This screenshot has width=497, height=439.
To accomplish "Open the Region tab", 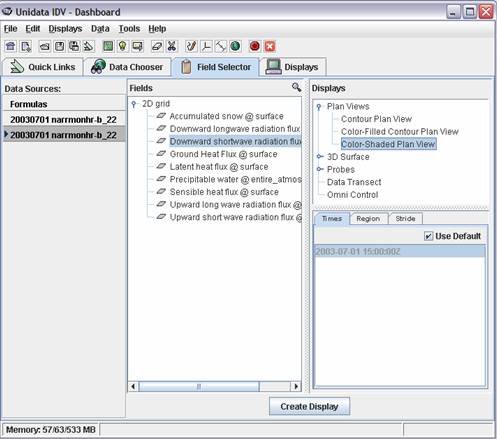I will [368, 219].
